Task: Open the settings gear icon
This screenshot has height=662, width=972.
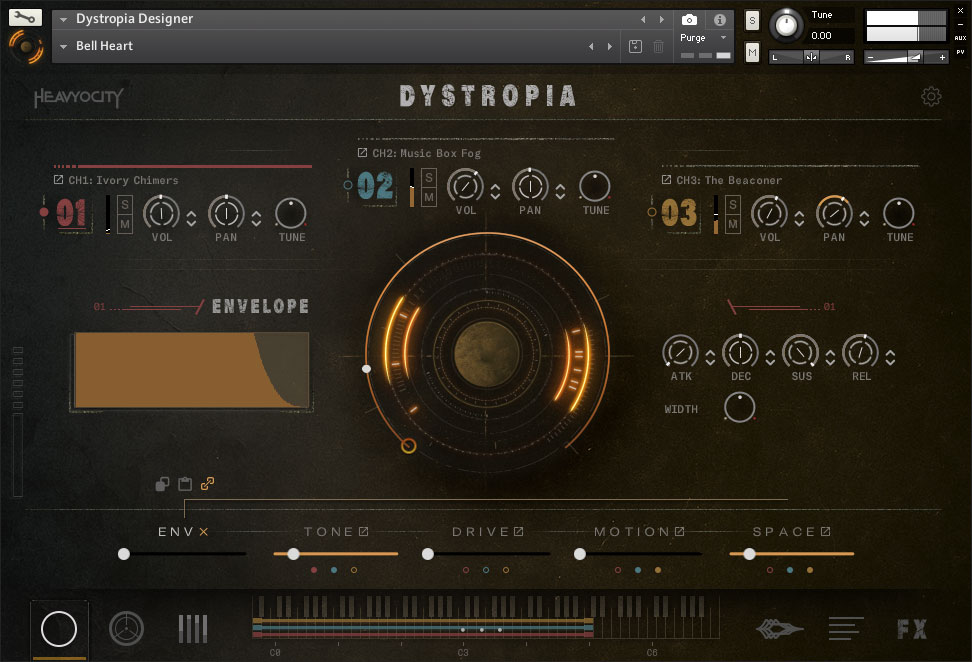Action: pyautogui.click(x=931, y=96)
